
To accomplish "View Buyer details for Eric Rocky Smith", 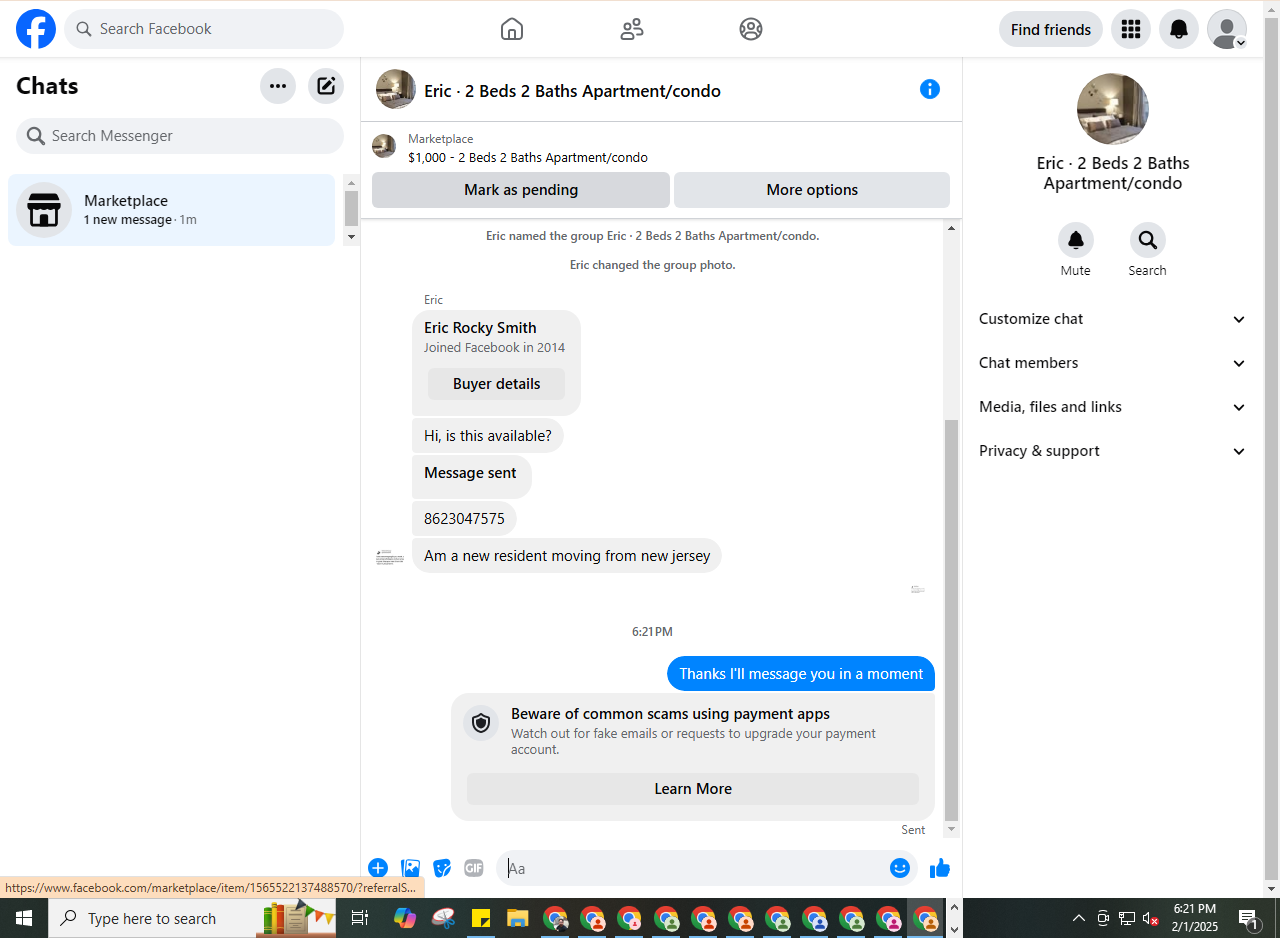I will point(496,384).
